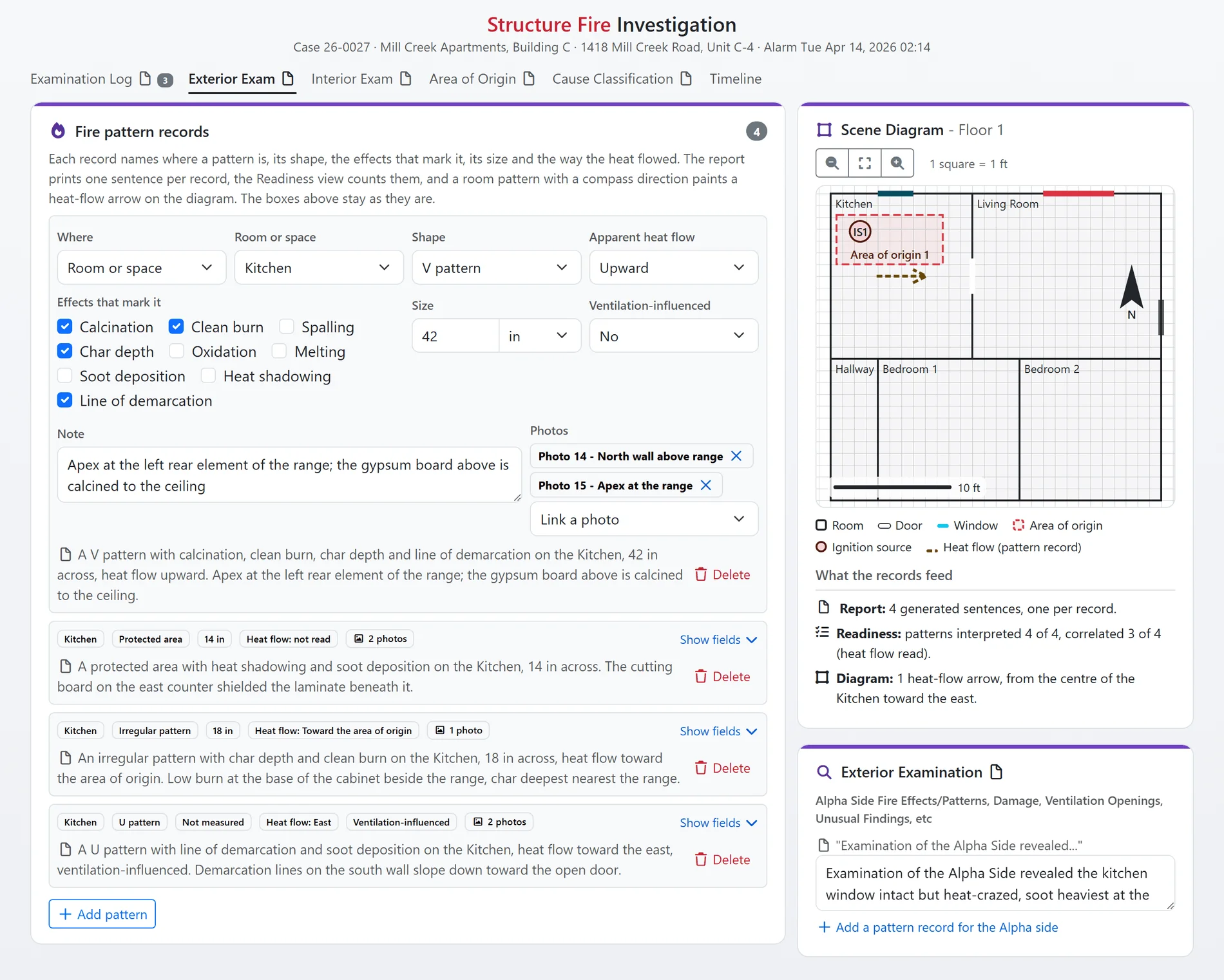Viewport: 1224px width, 980px height.
Task: Click the Alpha Side examination text area
Action: [995, 883]
